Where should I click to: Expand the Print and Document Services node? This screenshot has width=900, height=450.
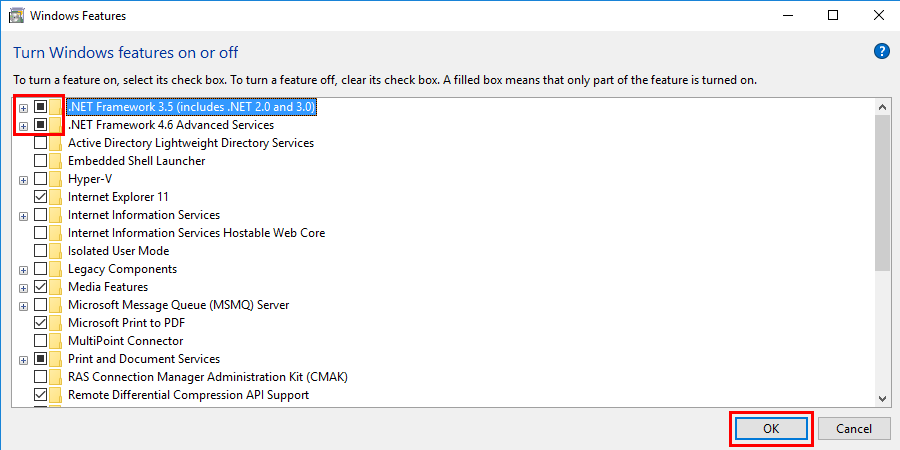[24, 360]
